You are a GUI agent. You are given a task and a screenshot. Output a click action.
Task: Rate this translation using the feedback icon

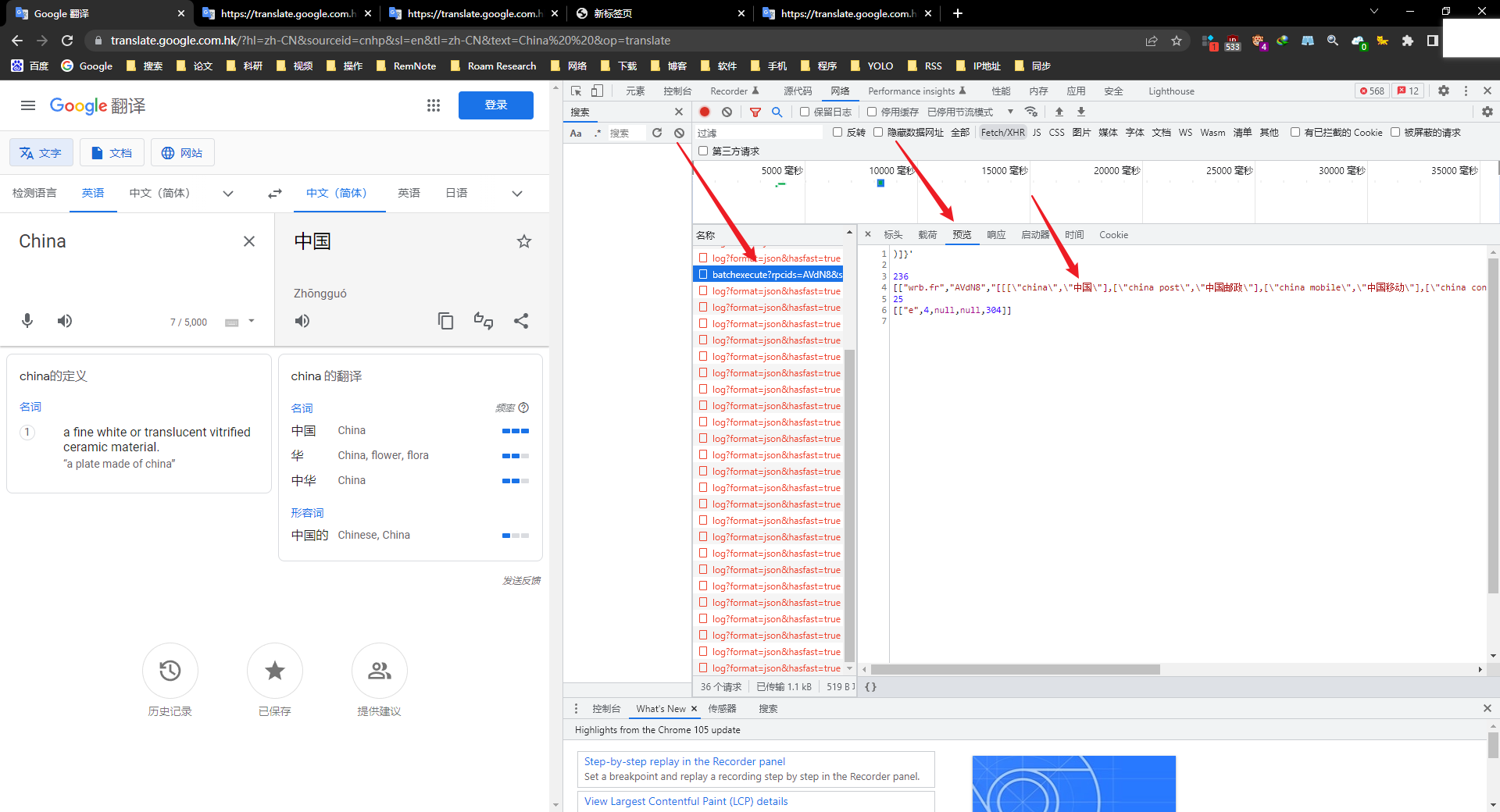point(484,321)
